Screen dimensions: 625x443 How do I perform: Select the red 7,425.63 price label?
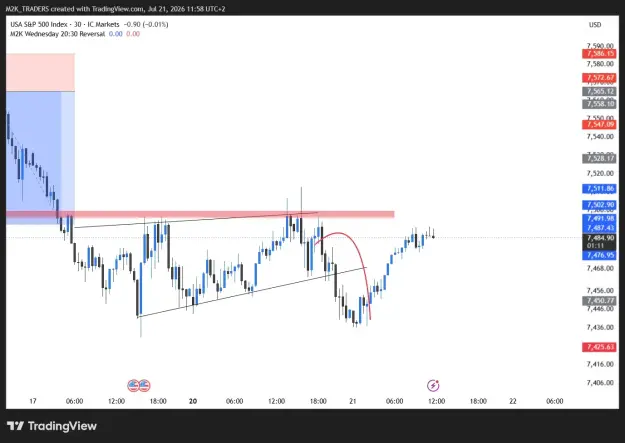(x=599, y=347)
